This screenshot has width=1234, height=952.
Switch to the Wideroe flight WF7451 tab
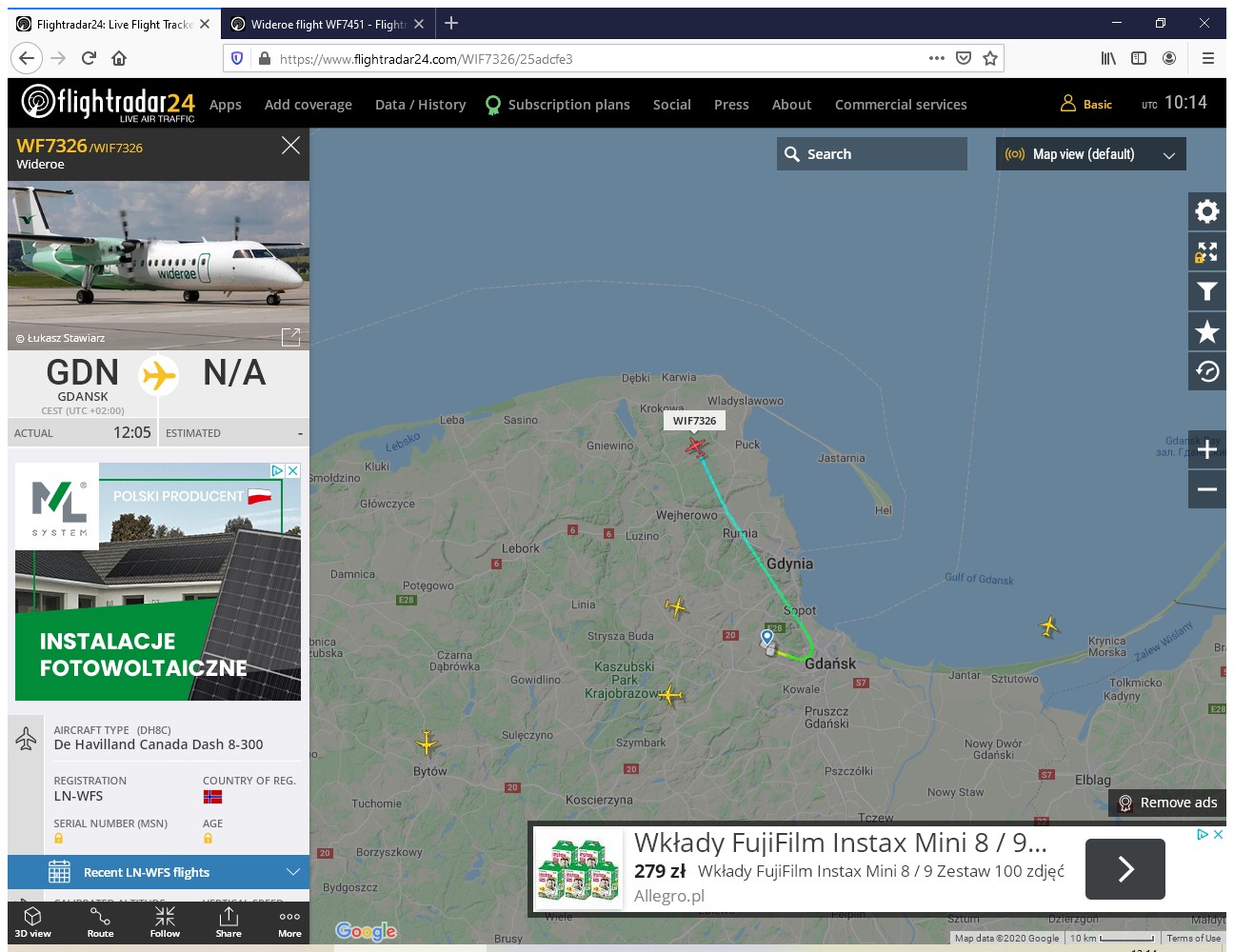328,24
